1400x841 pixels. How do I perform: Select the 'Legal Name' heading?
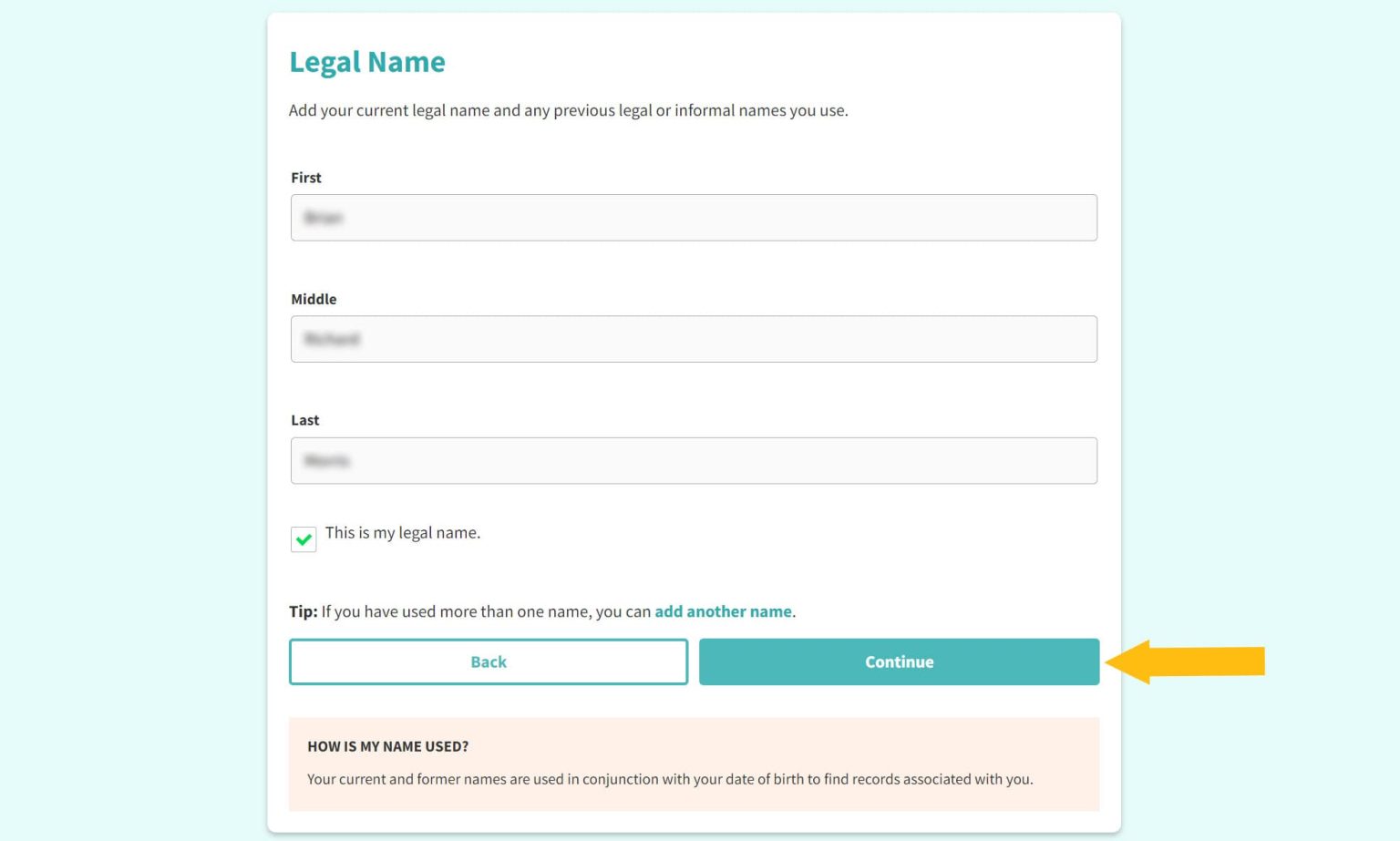(x=367, y=61)
